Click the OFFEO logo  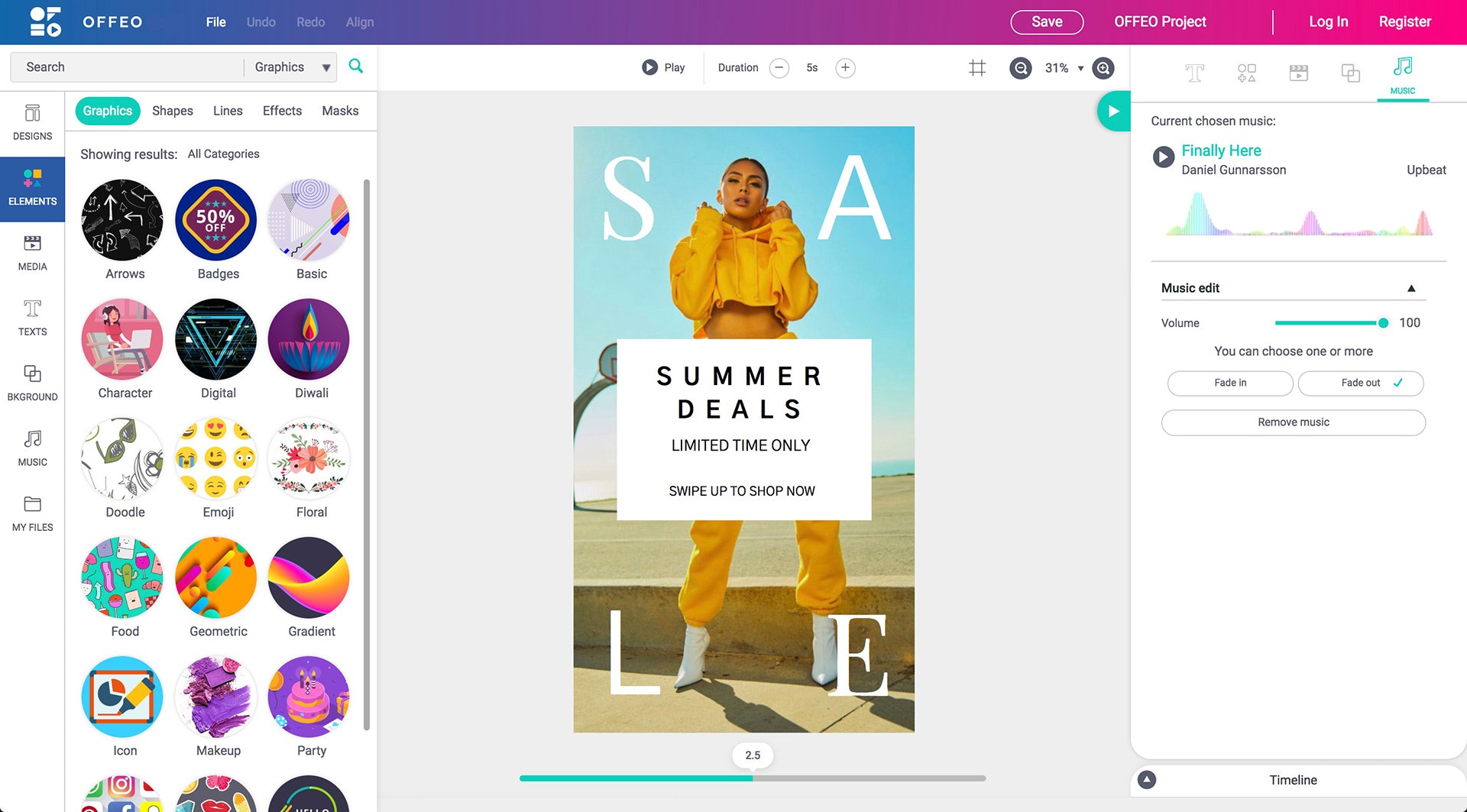(x=86, y=21)
